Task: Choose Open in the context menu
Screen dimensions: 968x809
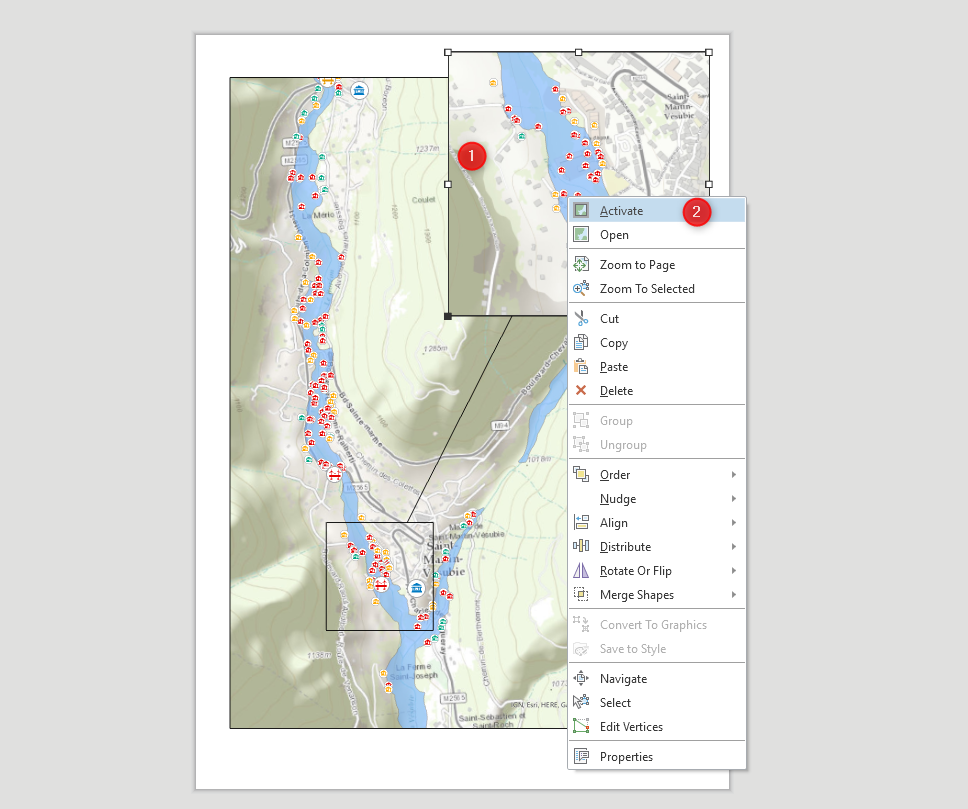Action: click(657, 235)
